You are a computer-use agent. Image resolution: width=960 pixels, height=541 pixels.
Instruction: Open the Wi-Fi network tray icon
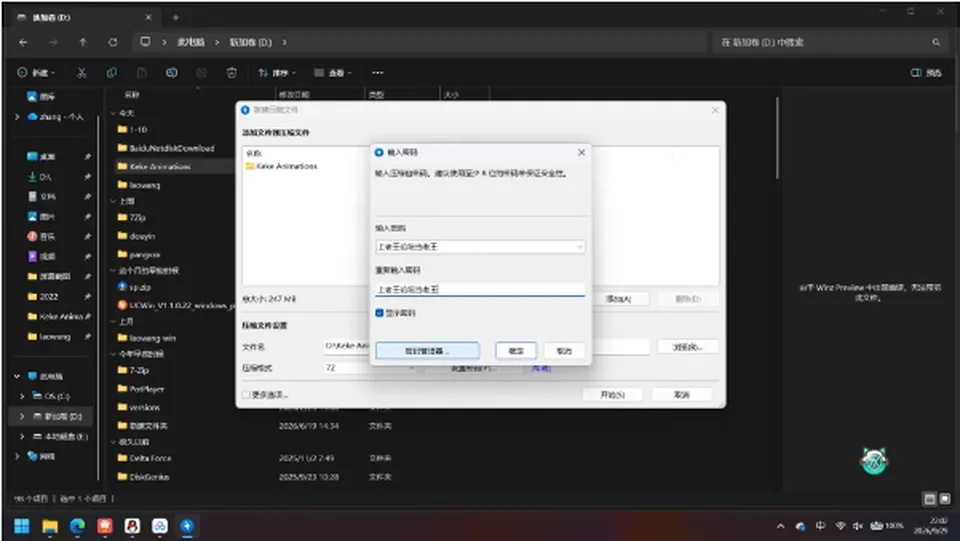(840, 526)
